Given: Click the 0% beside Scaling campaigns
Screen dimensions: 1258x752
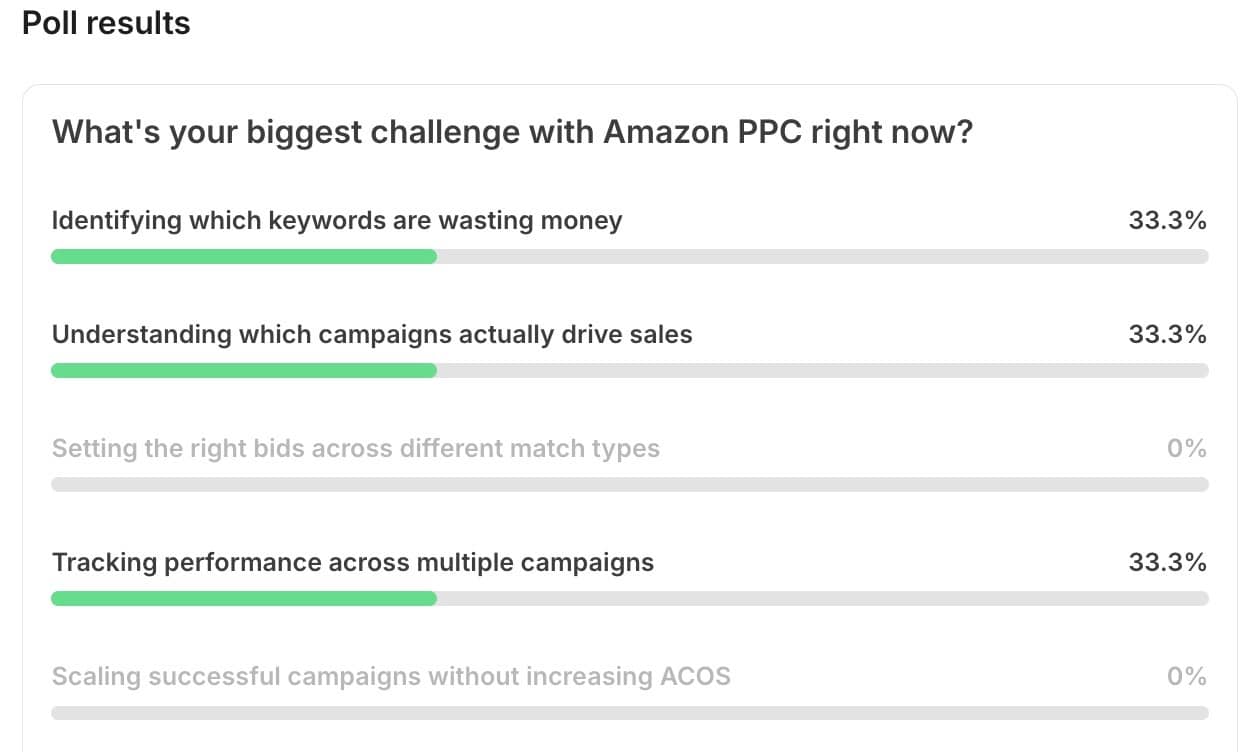Looking at the screenshot, I should click(1187, 676).
